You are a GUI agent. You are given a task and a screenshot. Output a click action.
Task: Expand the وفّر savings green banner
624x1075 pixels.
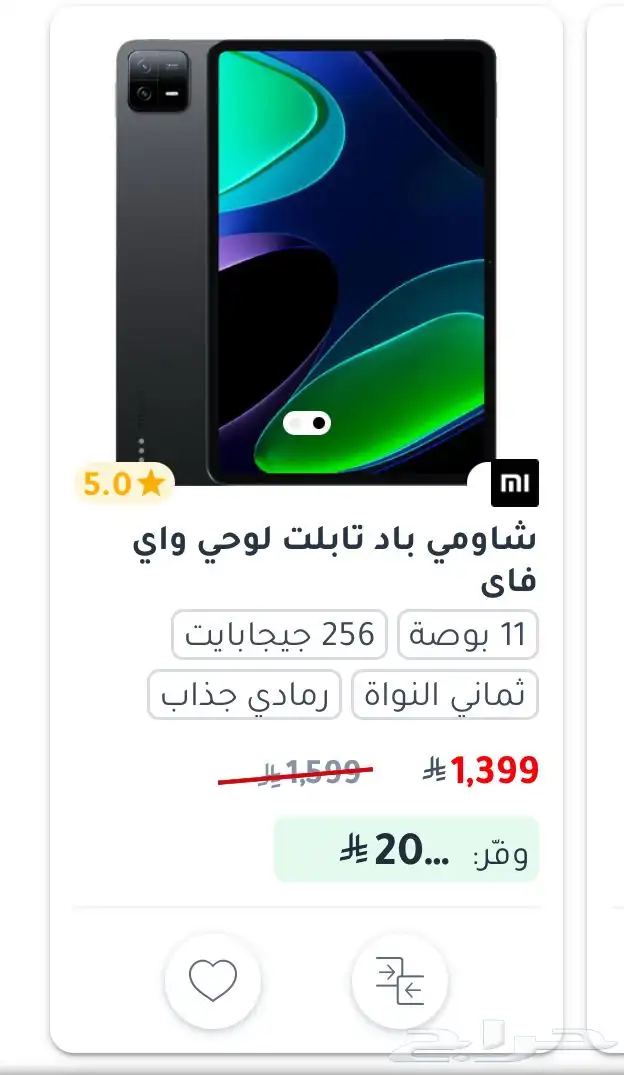pos(407,850)
